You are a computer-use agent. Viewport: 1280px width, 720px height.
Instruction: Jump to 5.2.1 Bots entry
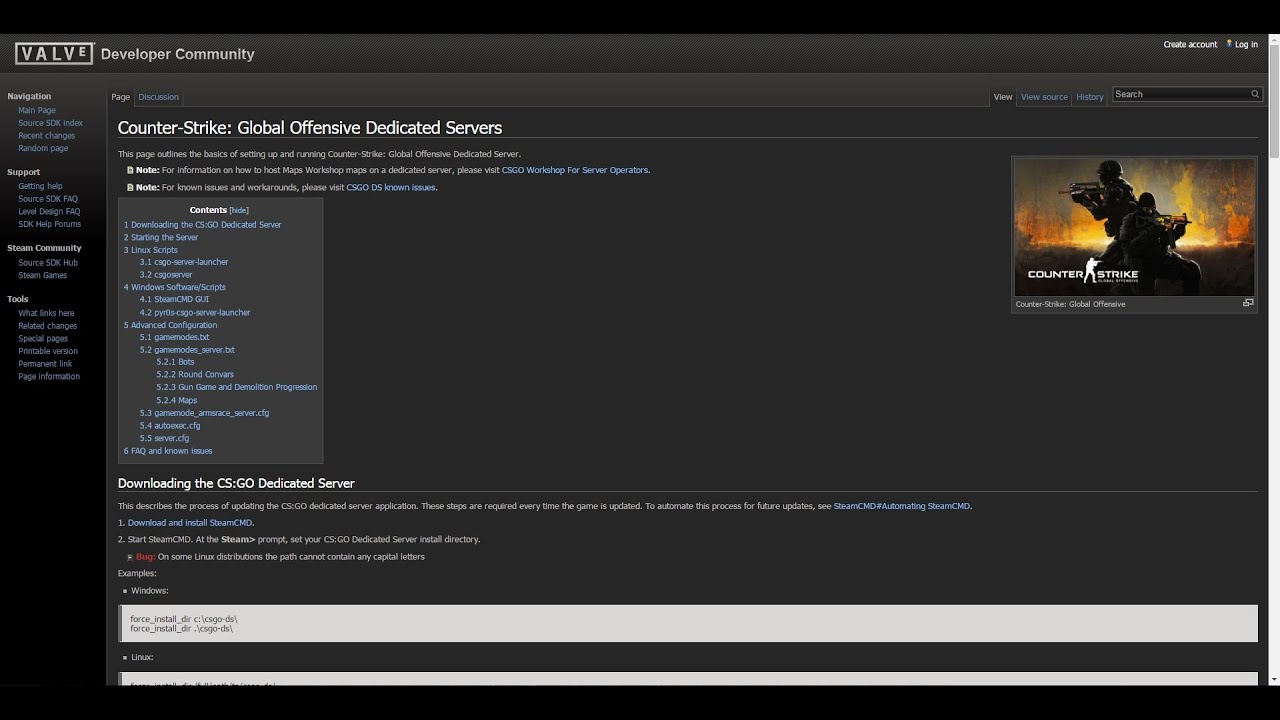(175, 362)
